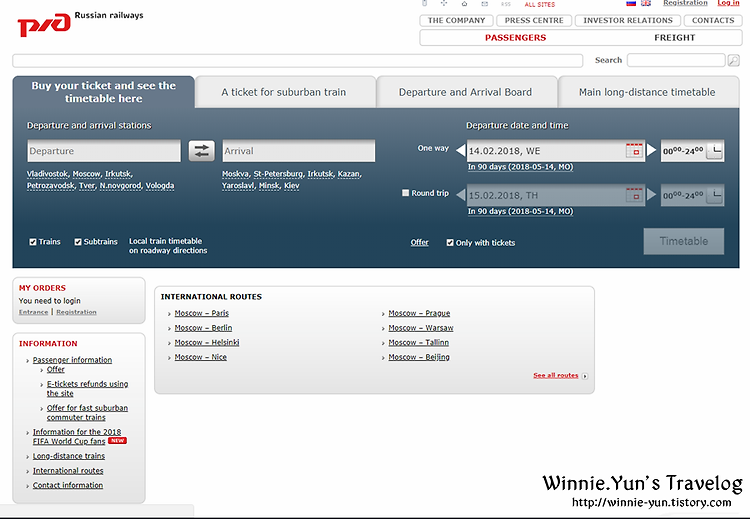The height and width of the screenshot is (520, 750).
Task: Focus the Departure station field
Action: coord(104,151)
